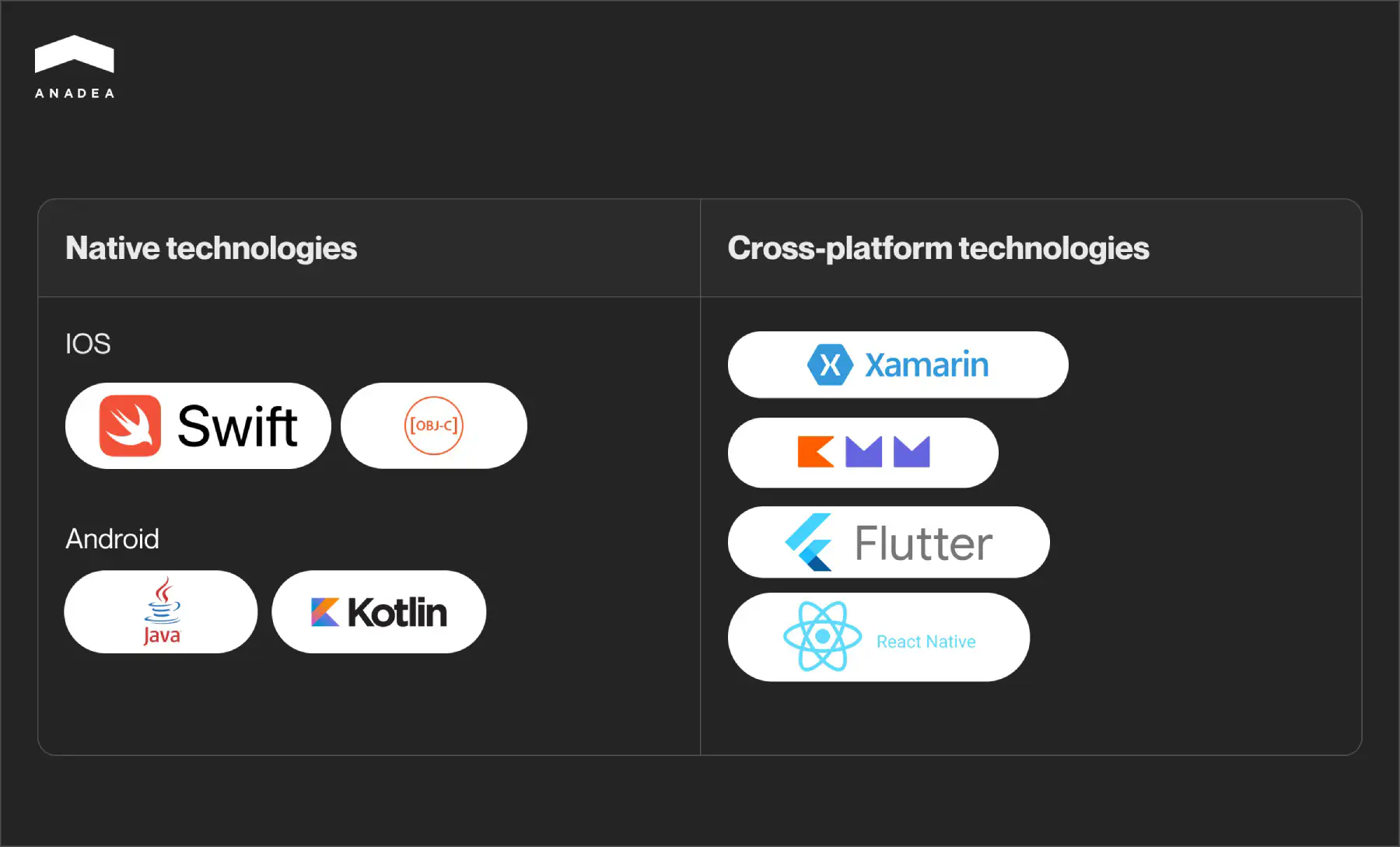Click the orange Swift bird icon
The width and height of the screenshot is (1400, 847).
tap(130, 425)
